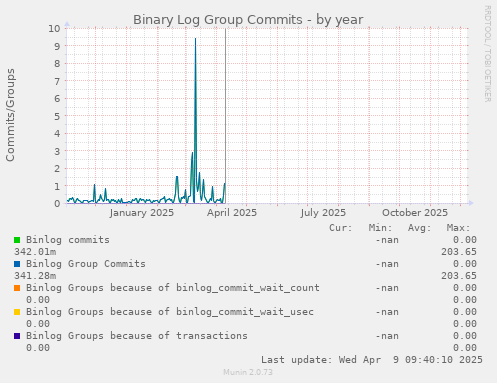Click the 'July 2025' axis label
This screenshot has width=497, height=383.
click(323, 213)
